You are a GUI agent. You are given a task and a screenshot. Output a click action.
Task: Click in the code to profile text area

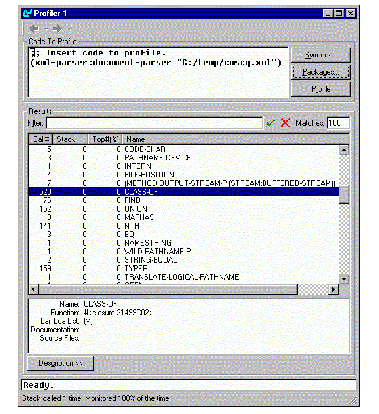pyautogui.click(x=158, y=72)
